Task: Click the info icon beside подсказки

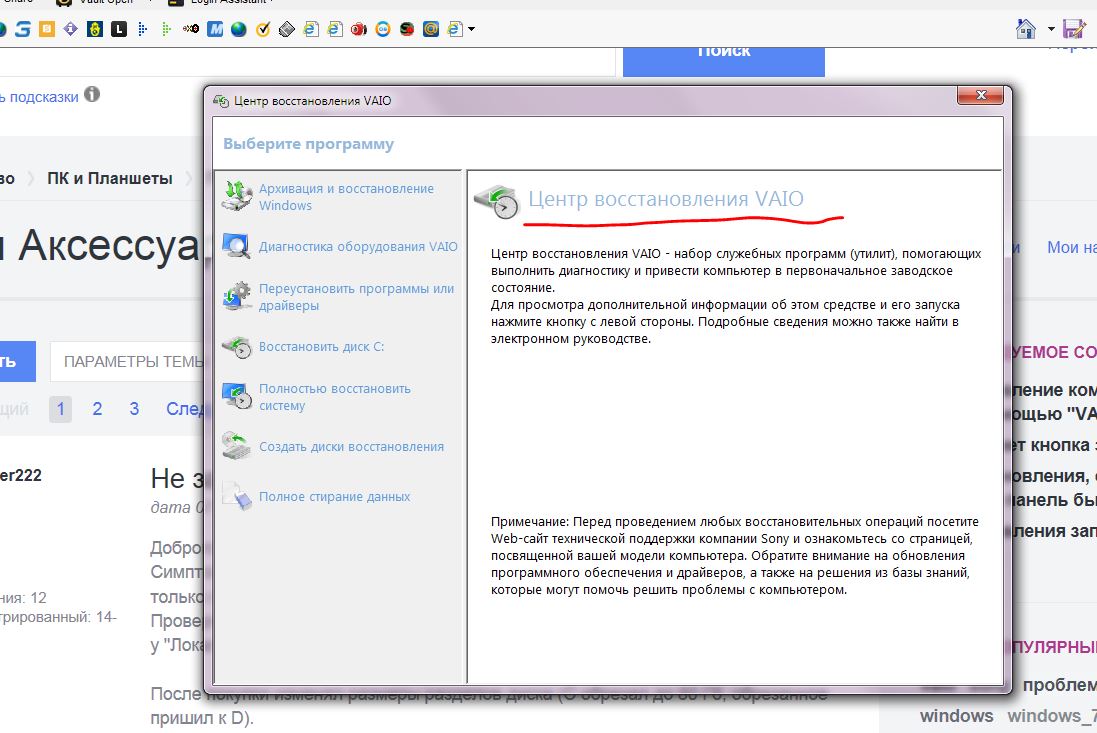Action: [92, 95]
